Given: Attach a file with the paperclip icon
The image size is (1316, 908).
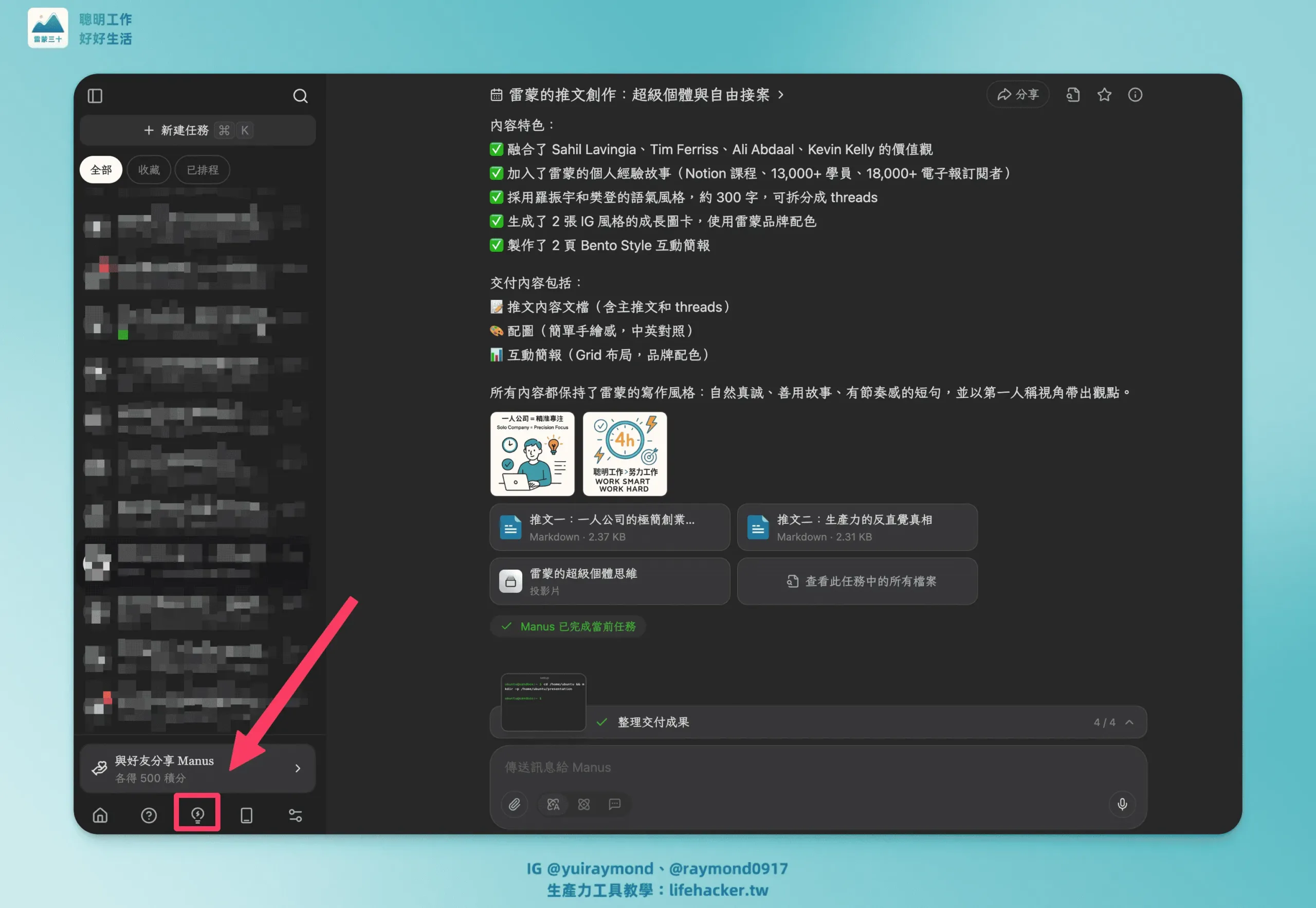Looking at the screenshot, I should click(x=514, y=804).
